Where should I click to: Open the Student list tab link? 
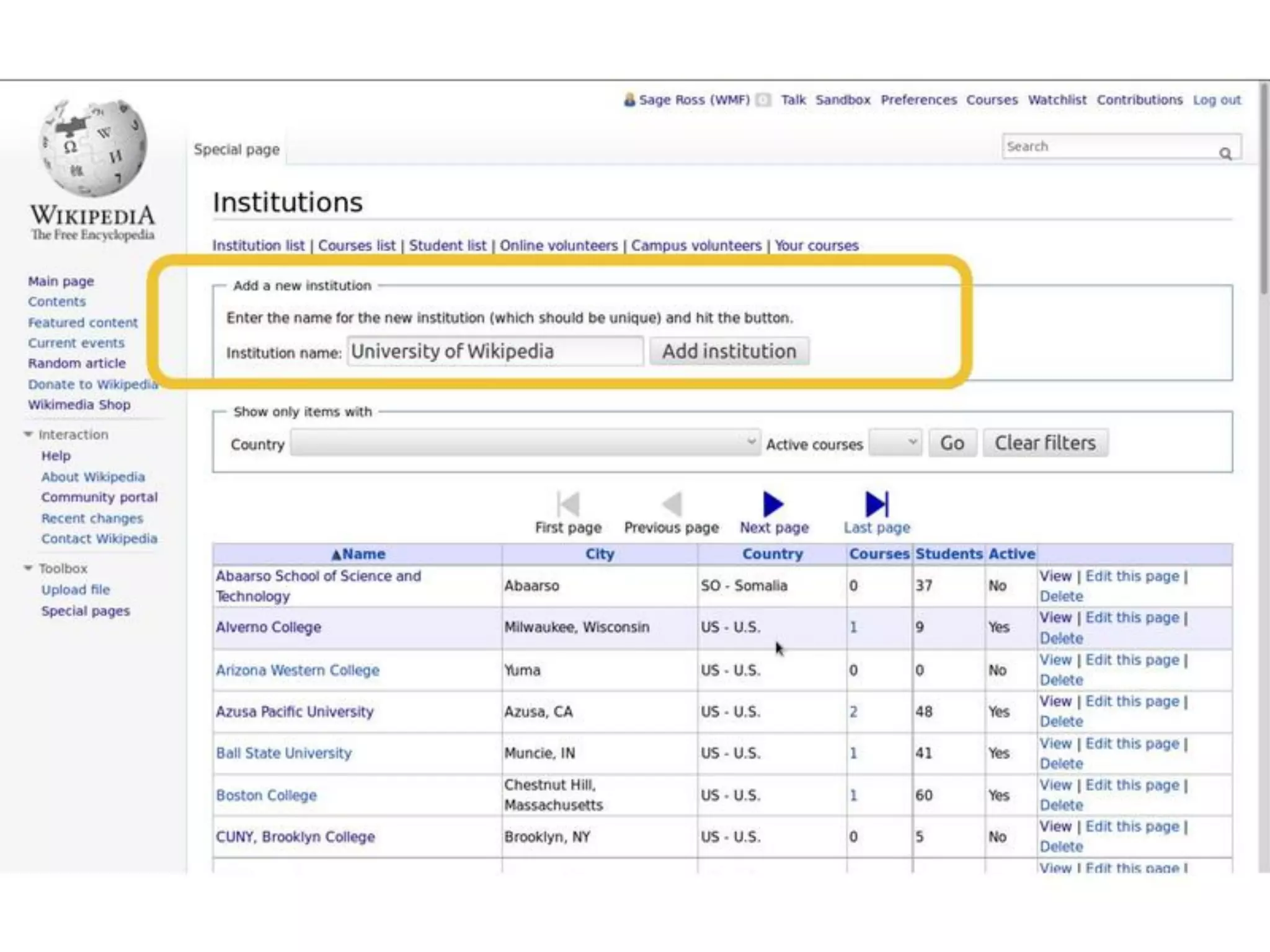(447, 245)
